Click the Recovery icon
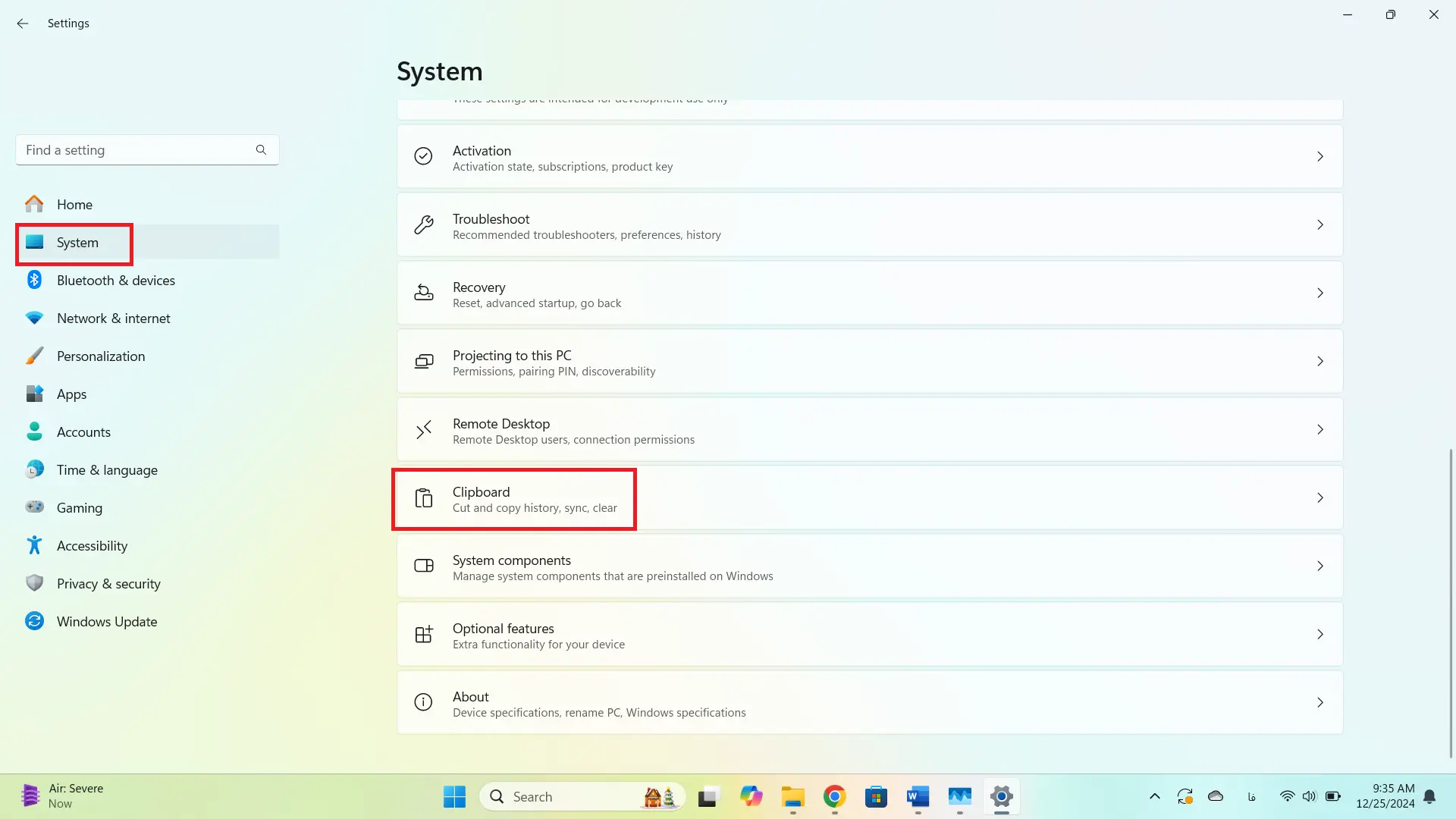Viewport: 1456px width, 819px height. pyautogui.click(x=423, y=293)
